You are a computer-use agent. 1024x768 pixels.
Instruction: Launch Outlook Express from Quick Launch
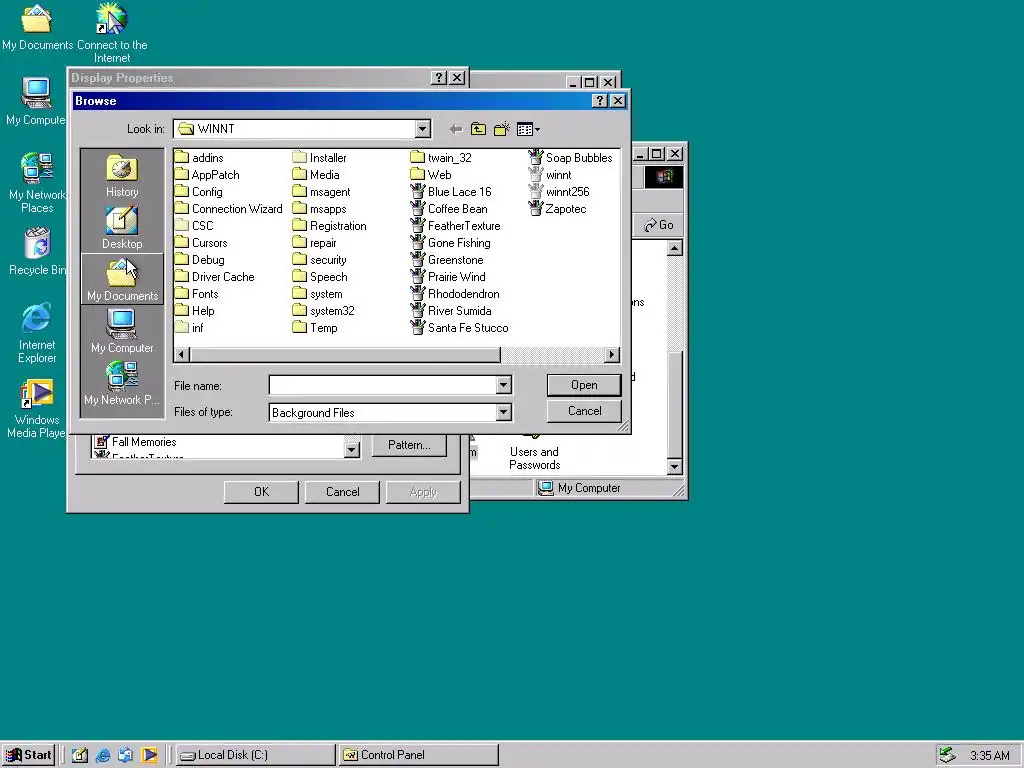(x=125, y=756)
